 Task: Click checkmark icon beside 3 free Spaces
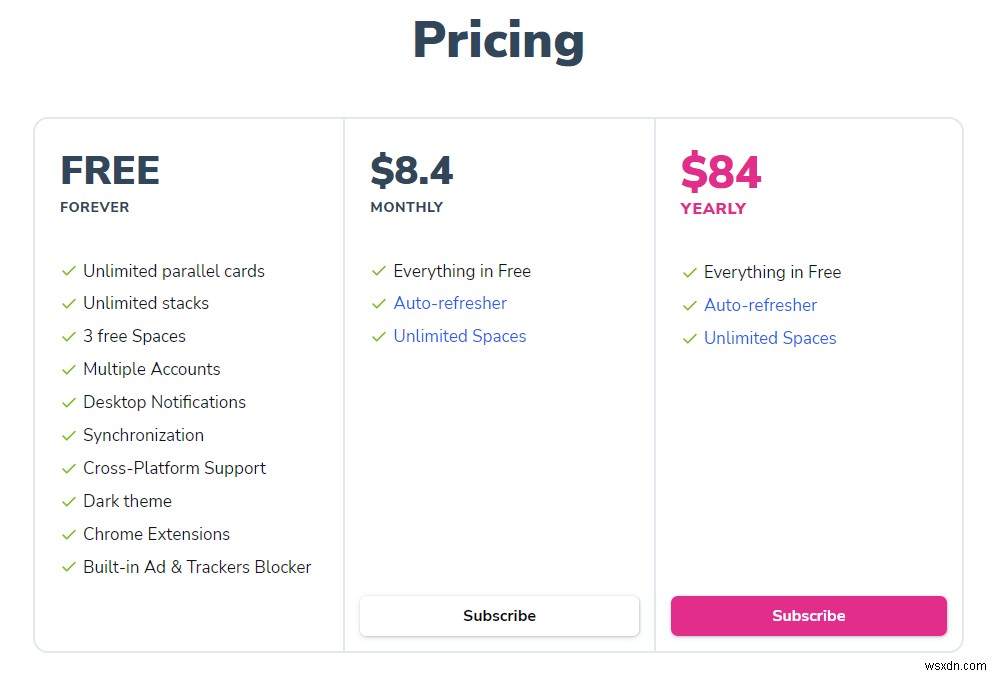pos(69,336)
